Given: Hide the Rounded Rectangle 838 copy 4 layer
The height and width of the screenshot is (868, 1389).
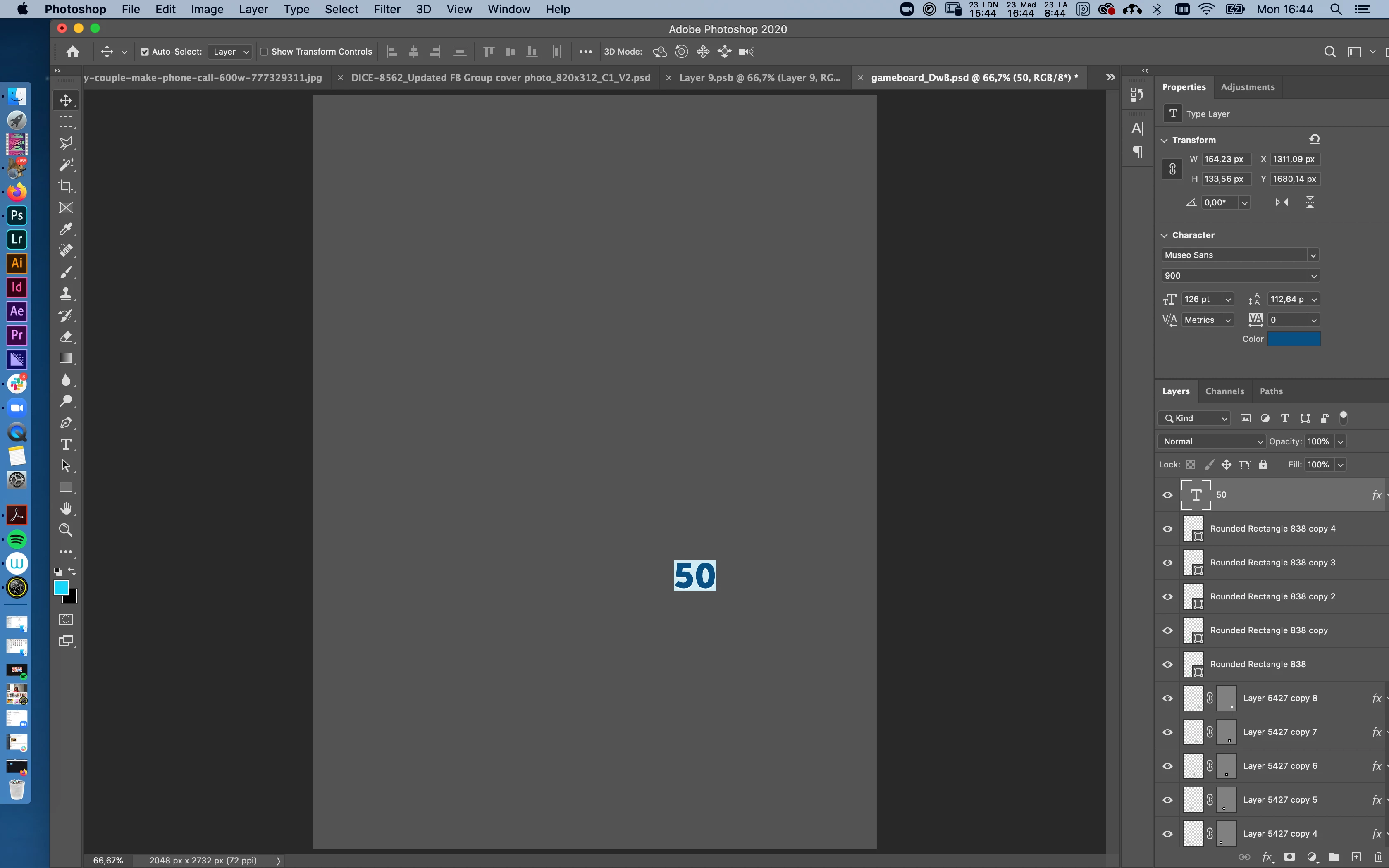Looking at the screenshot, I should [1167, 529].
